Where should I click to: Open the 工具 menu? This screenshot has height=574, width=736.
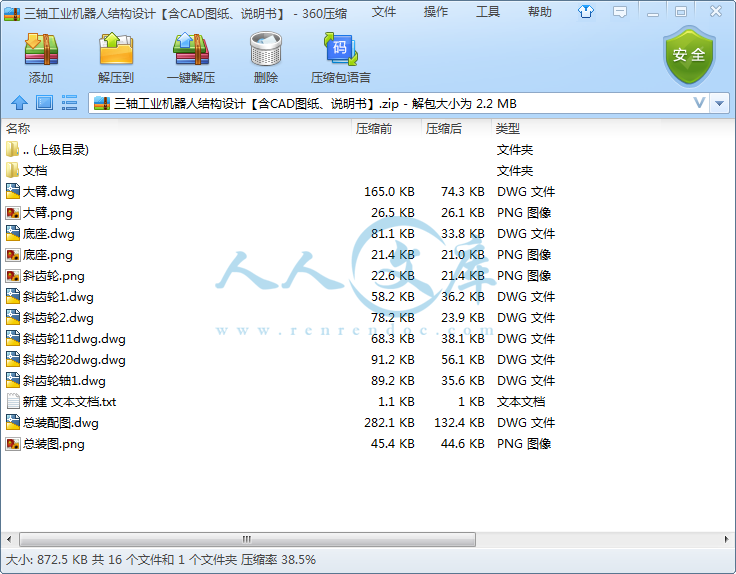click(488, 12)
